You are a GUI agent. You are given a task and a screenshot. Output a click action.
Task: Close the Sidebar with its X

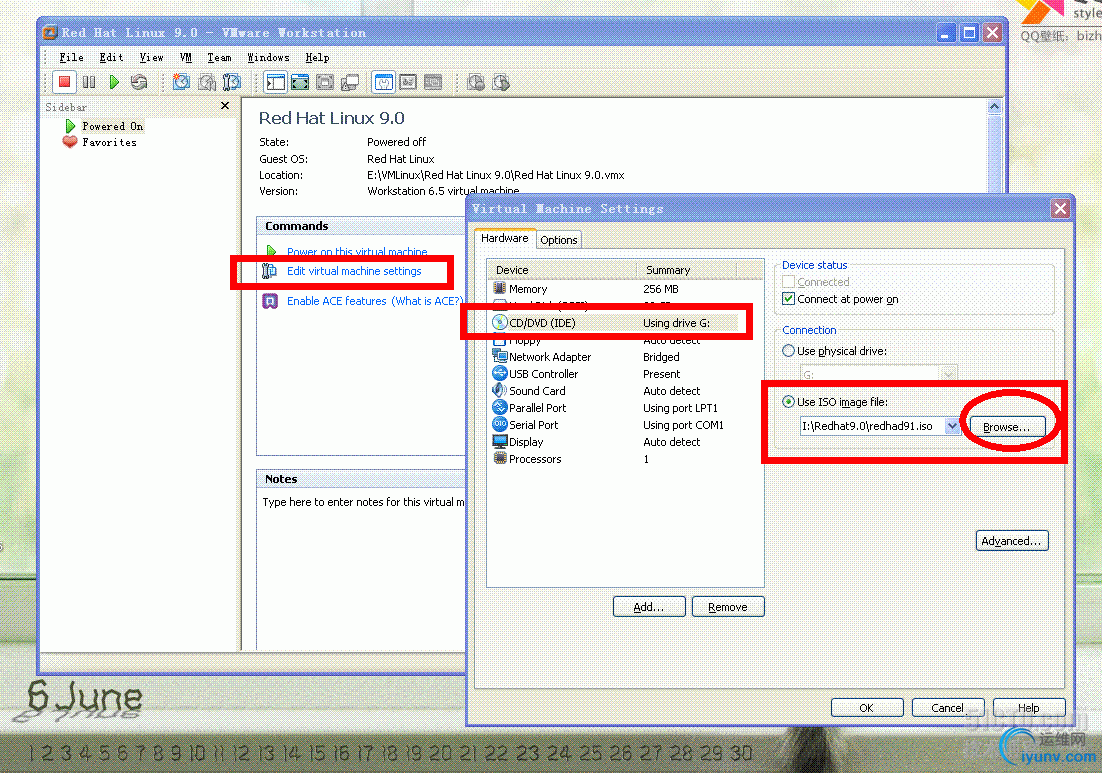pos(225,105)
